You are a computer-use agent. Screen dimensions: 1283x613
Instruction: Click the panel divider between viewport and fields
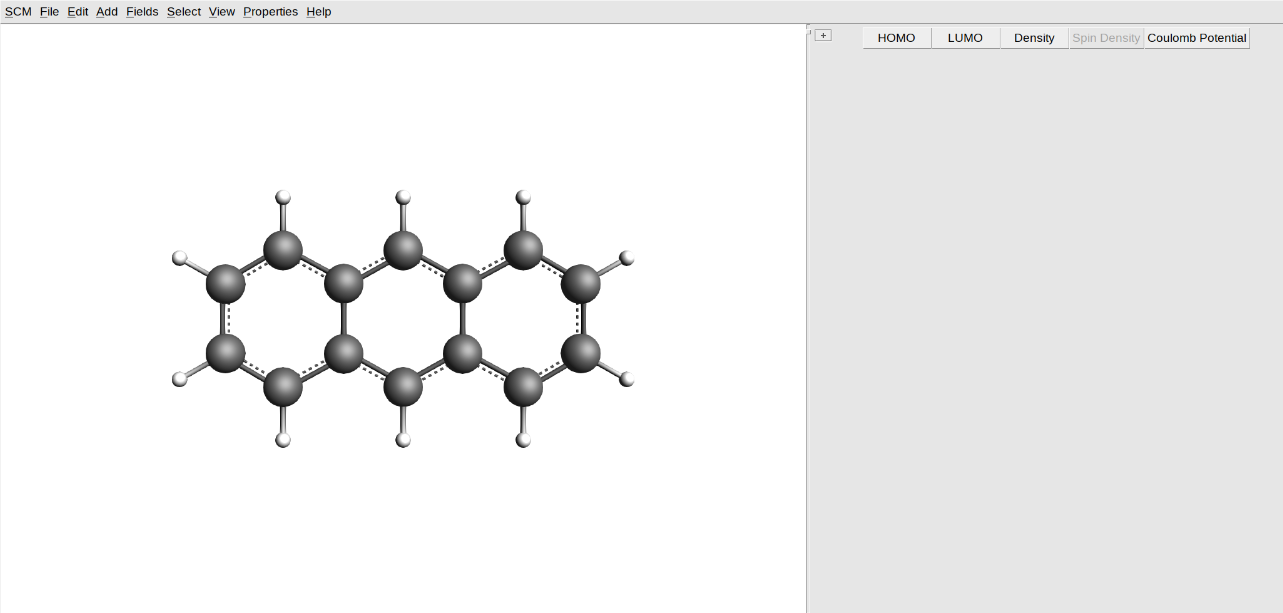pos(807,300)
